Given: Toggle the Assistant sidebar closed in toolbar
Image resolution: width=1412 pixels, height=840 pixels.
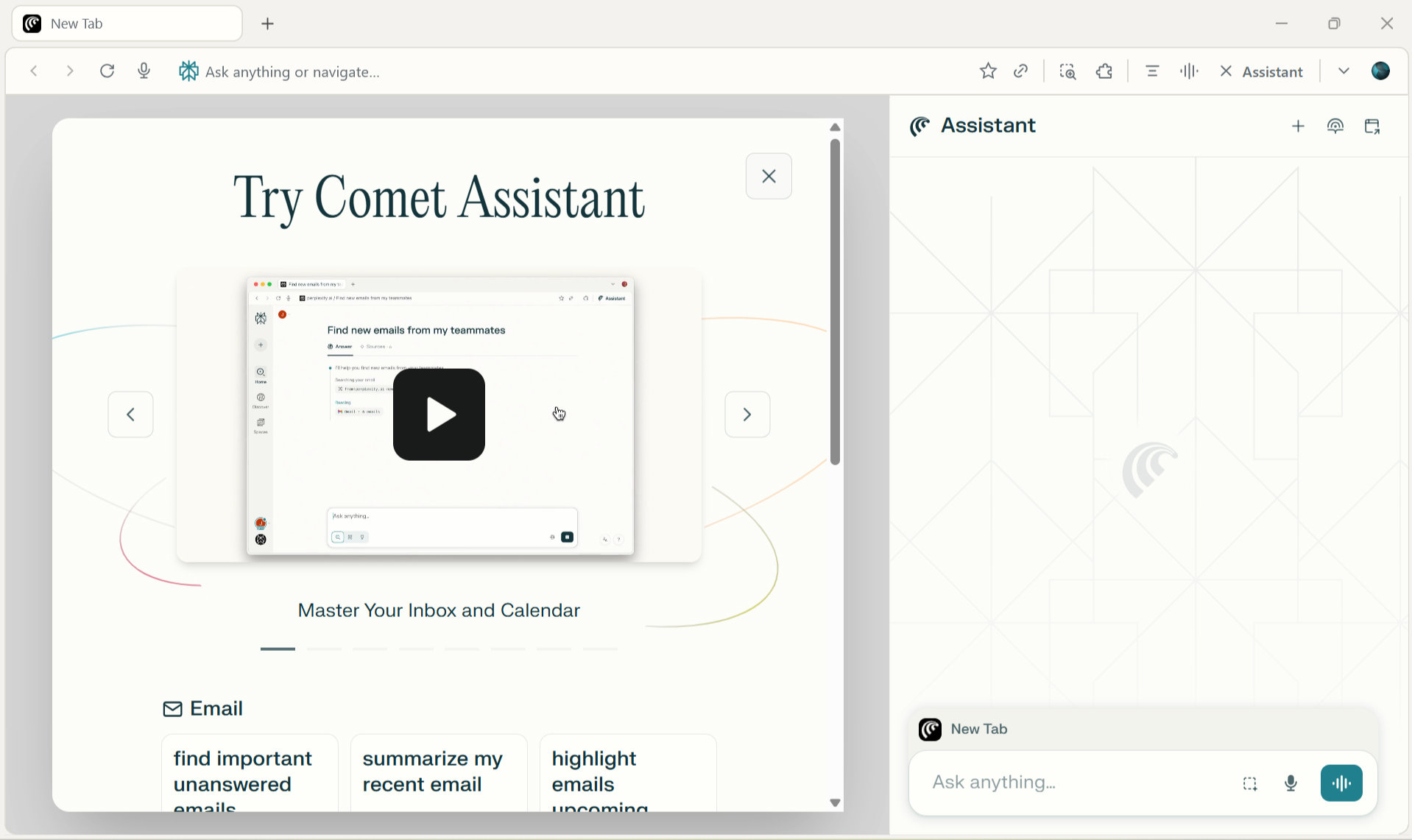Looking at the screenshot, I should point(1262,71).
